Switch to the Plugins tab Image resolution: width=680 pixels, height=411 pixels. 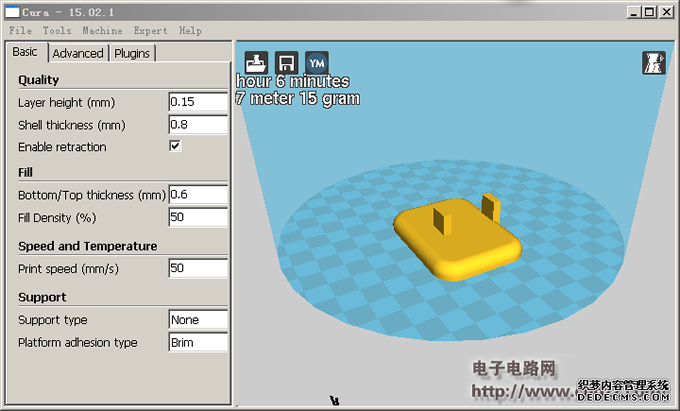pyautogui.click(x=132, y=53)
